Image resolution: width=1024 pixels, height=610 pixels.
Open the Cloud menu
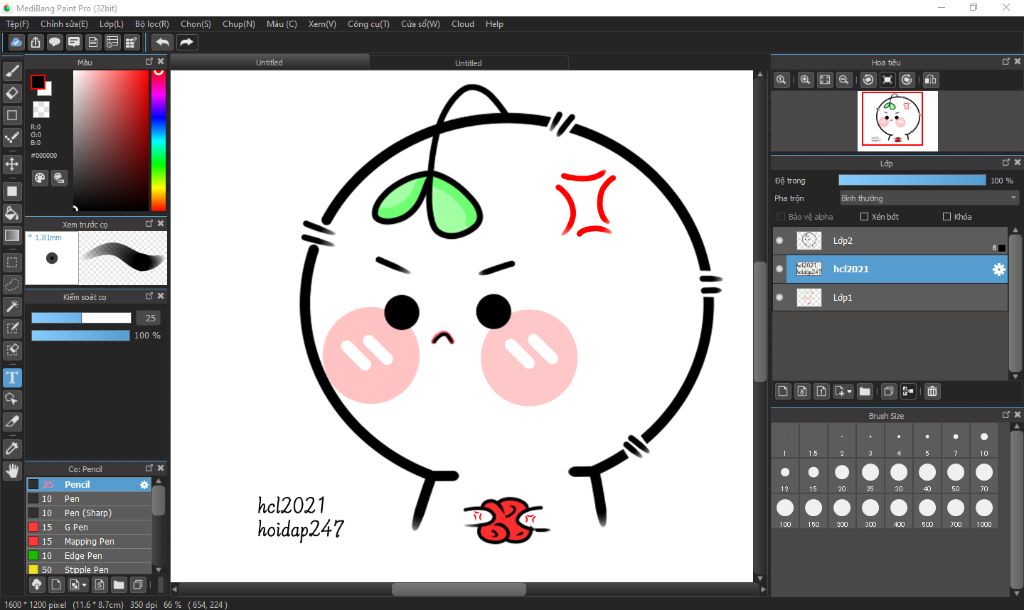[x=463, y=24]
